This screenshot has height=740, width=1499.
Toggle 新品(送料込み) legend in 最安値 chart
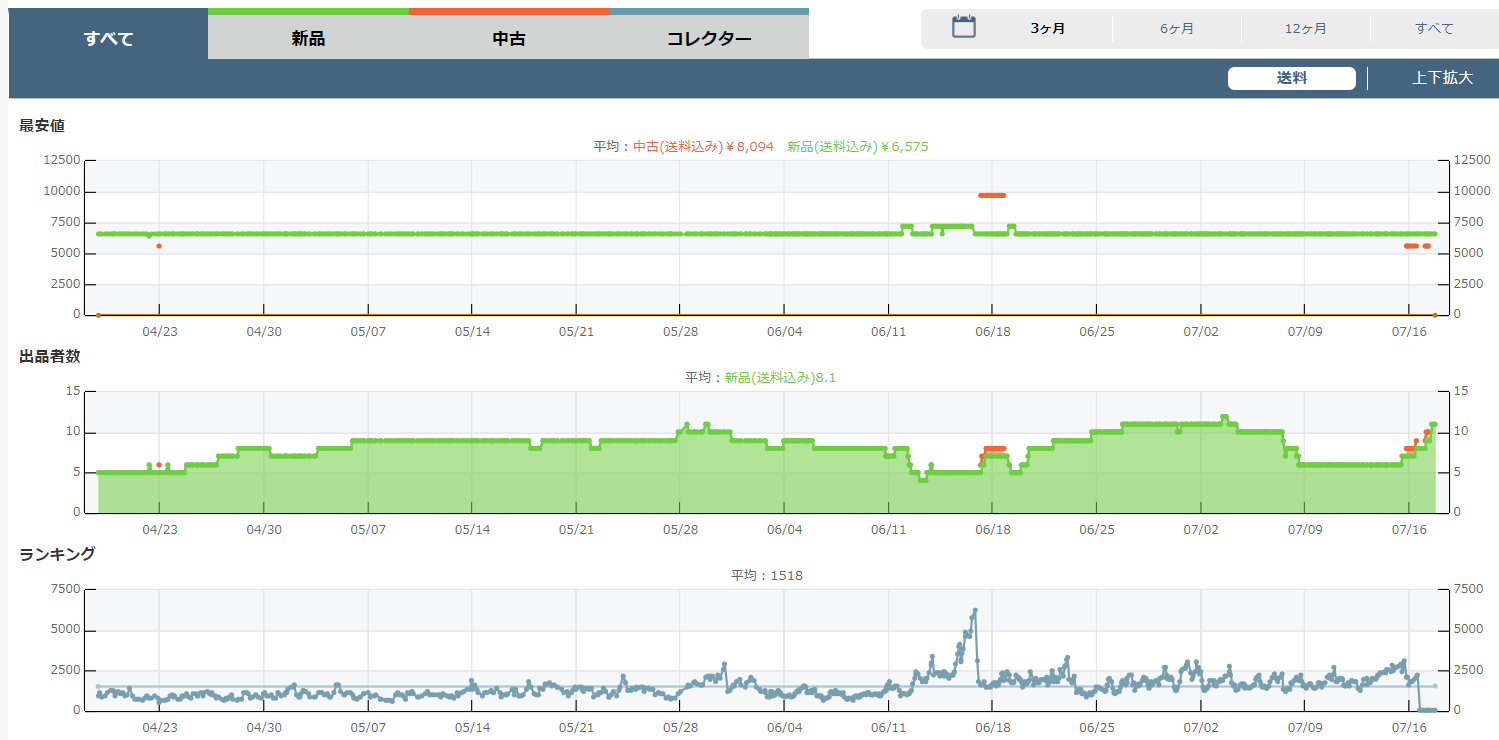857,146
